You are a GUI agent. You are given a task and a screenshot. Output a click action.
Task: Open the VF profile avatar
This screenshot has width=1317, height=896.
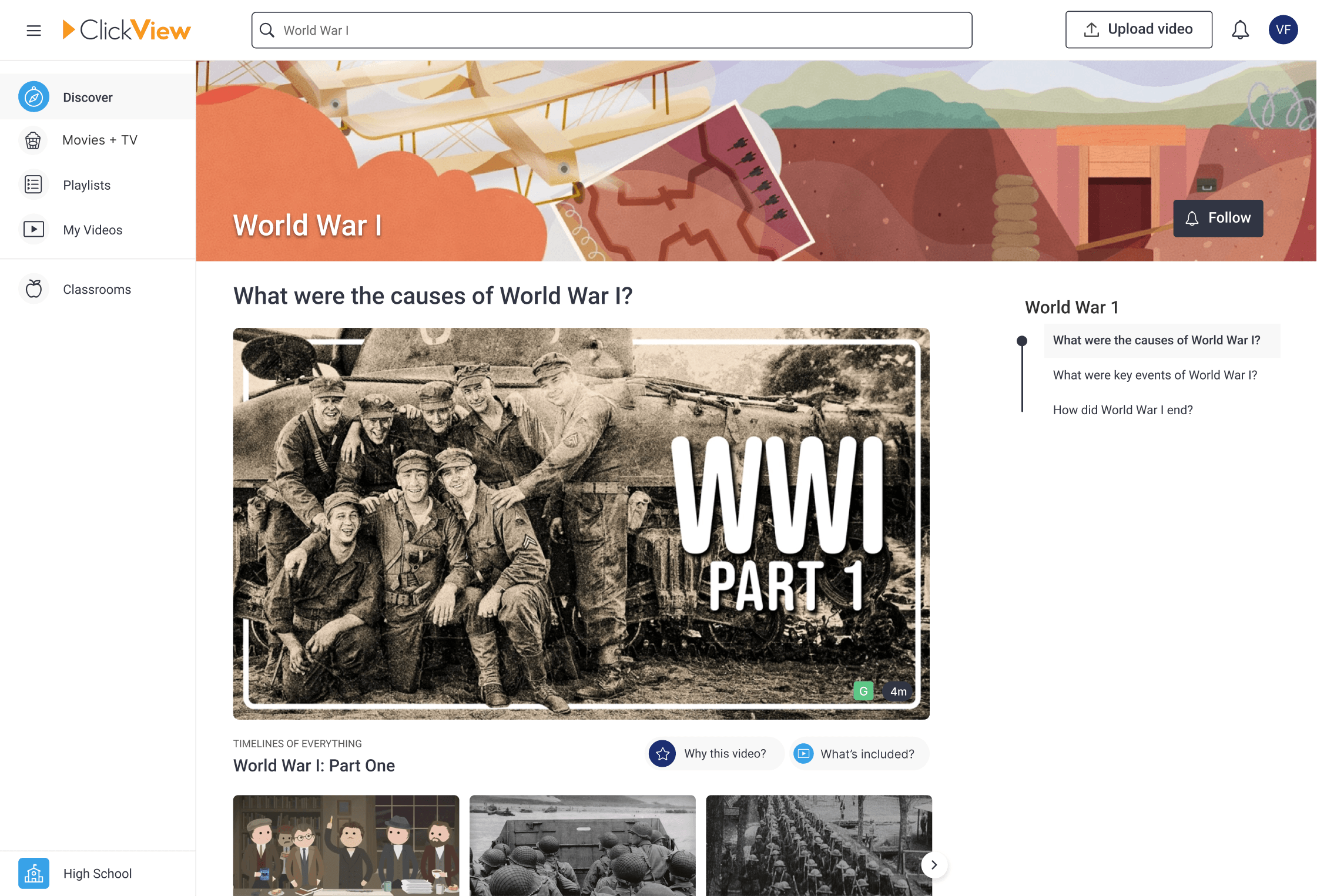coord(1283,29)
